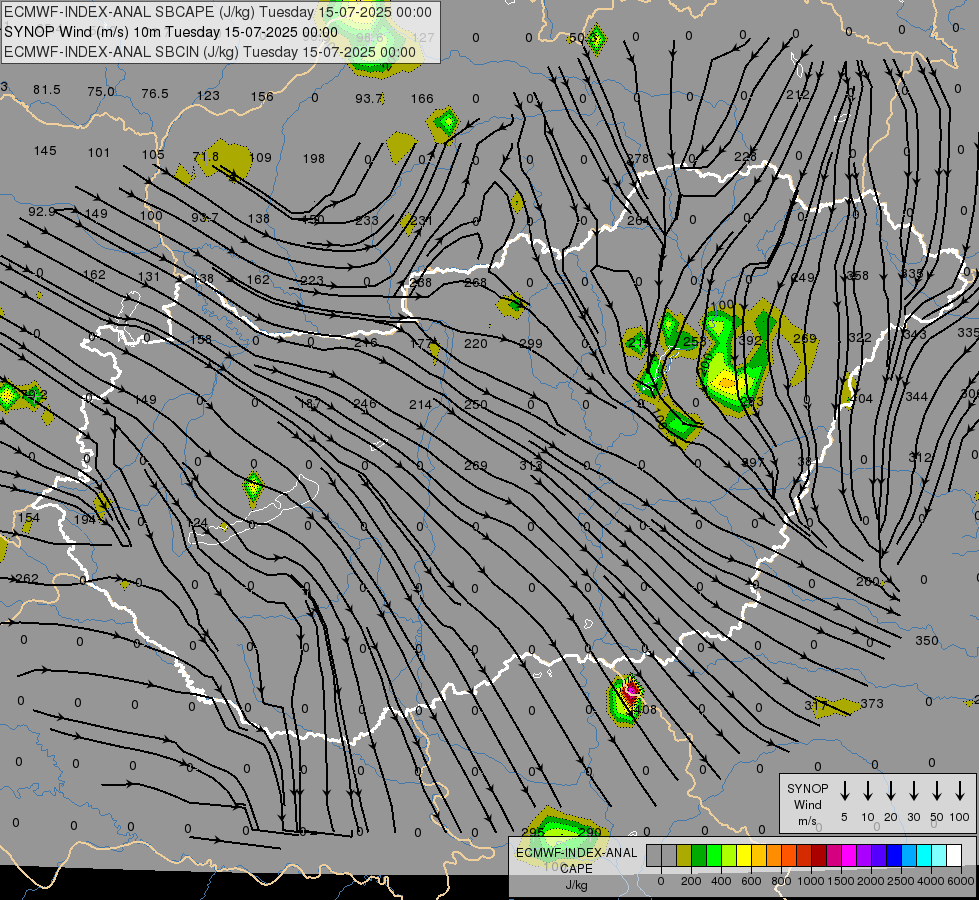Pick the crimson-pink swatch before 1500 tick
The image size is (979, 900).
(x=834, y=855)
